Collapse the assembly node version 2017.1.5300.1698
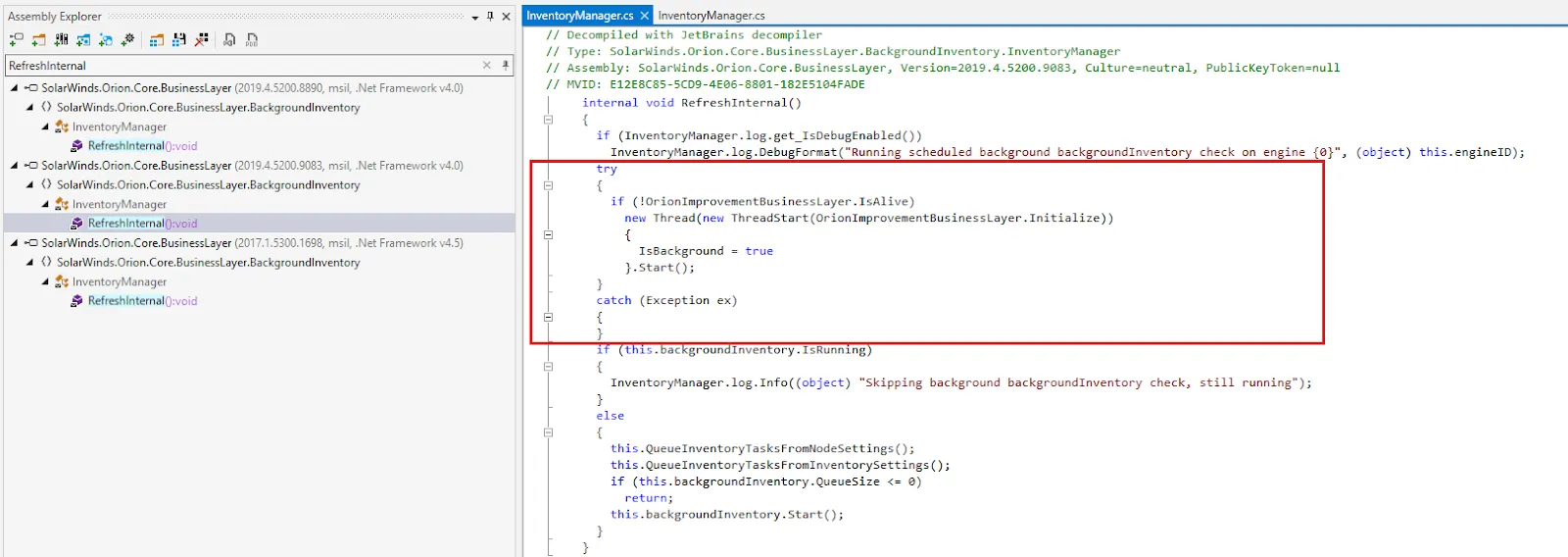Image resolution: width=1568 pixels, height=557 pixels. point(14,242)
